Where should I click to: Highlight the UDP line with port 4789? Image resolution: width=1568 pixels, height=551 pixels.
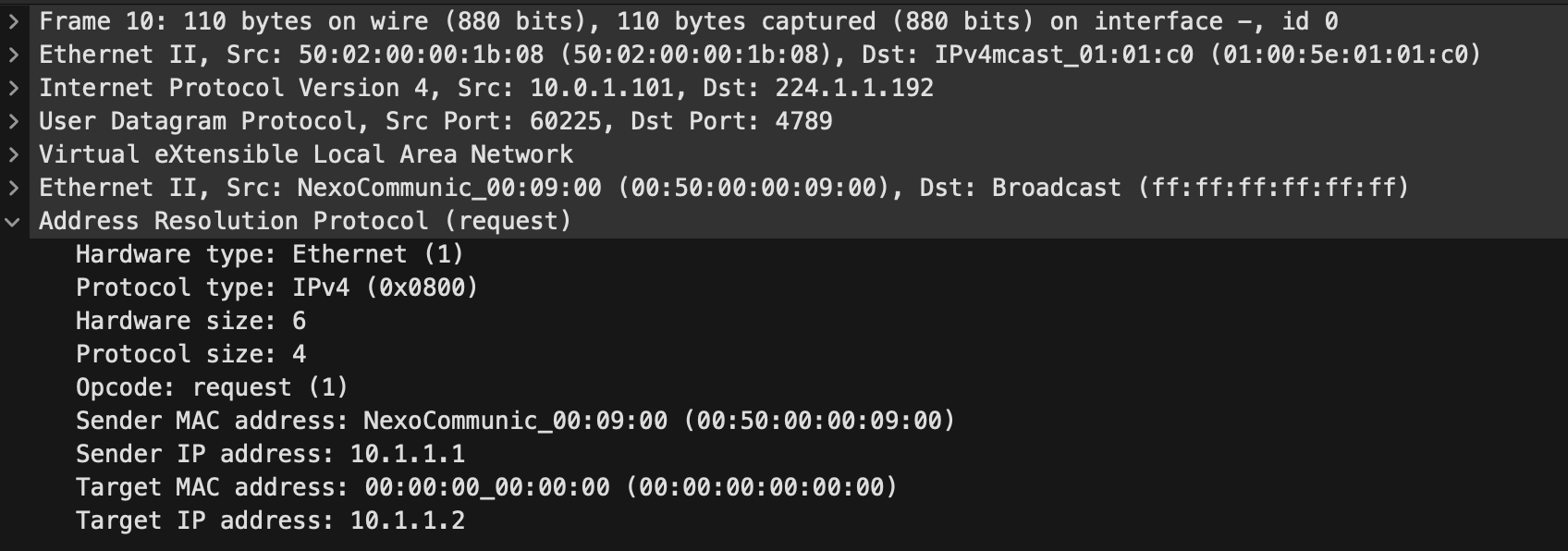click(x=435, y=120)
